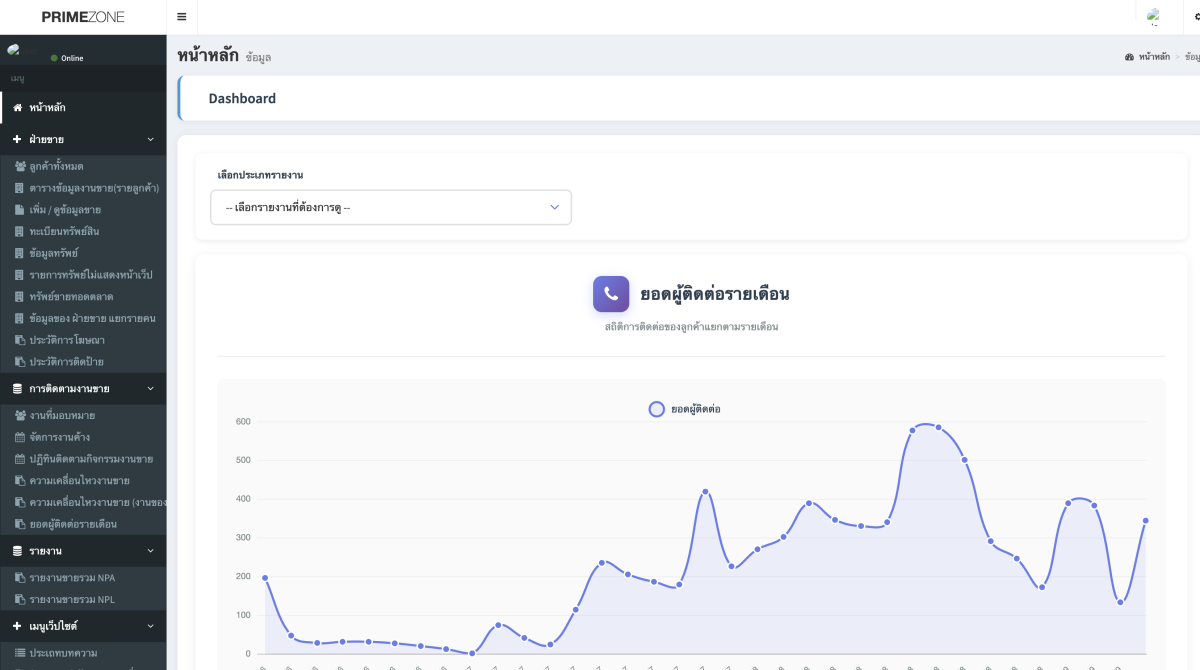The image size is (1200, 670).
Task: Click the calendar icon beside จัดการงานค้าง
Action: click(x=20, y=437)
